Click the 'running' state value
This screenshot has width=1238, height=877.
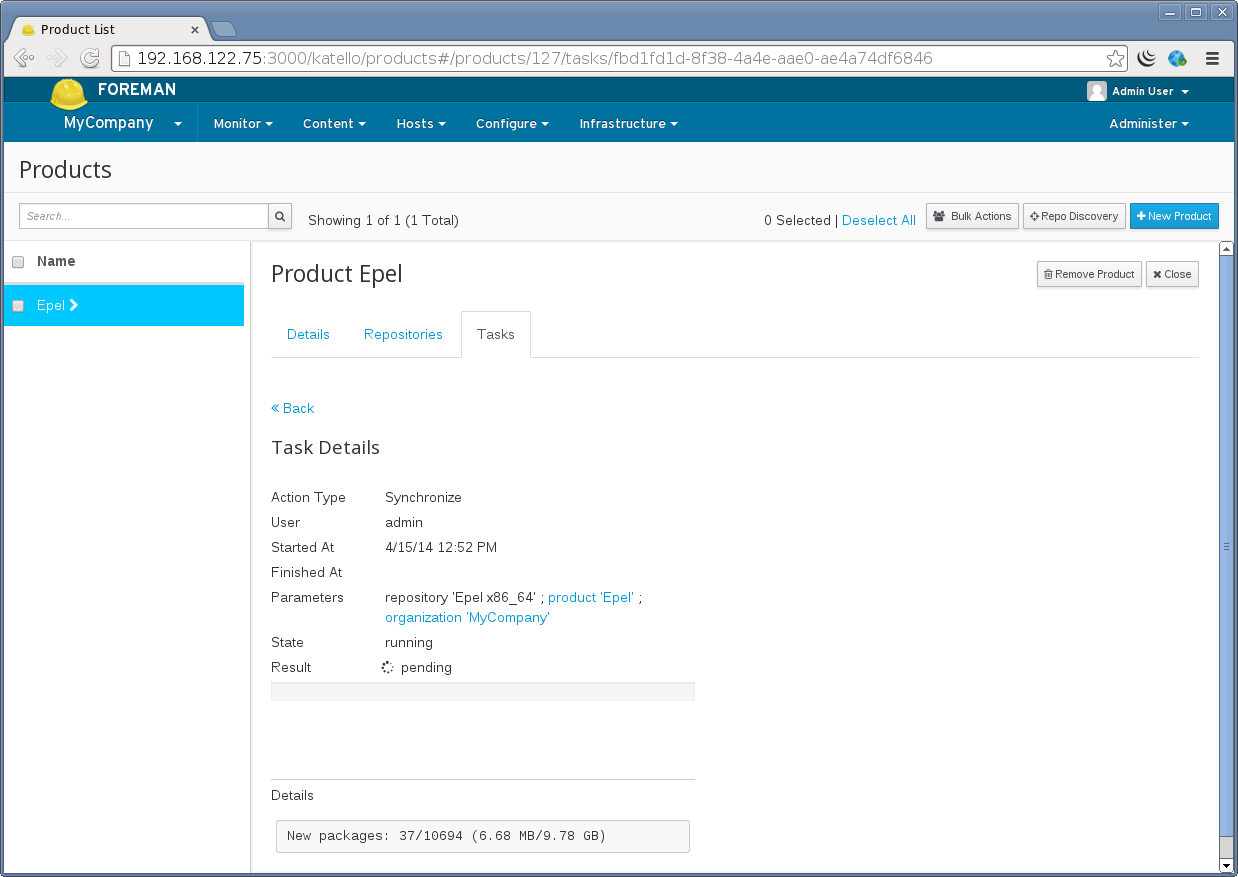click(409, 642)
